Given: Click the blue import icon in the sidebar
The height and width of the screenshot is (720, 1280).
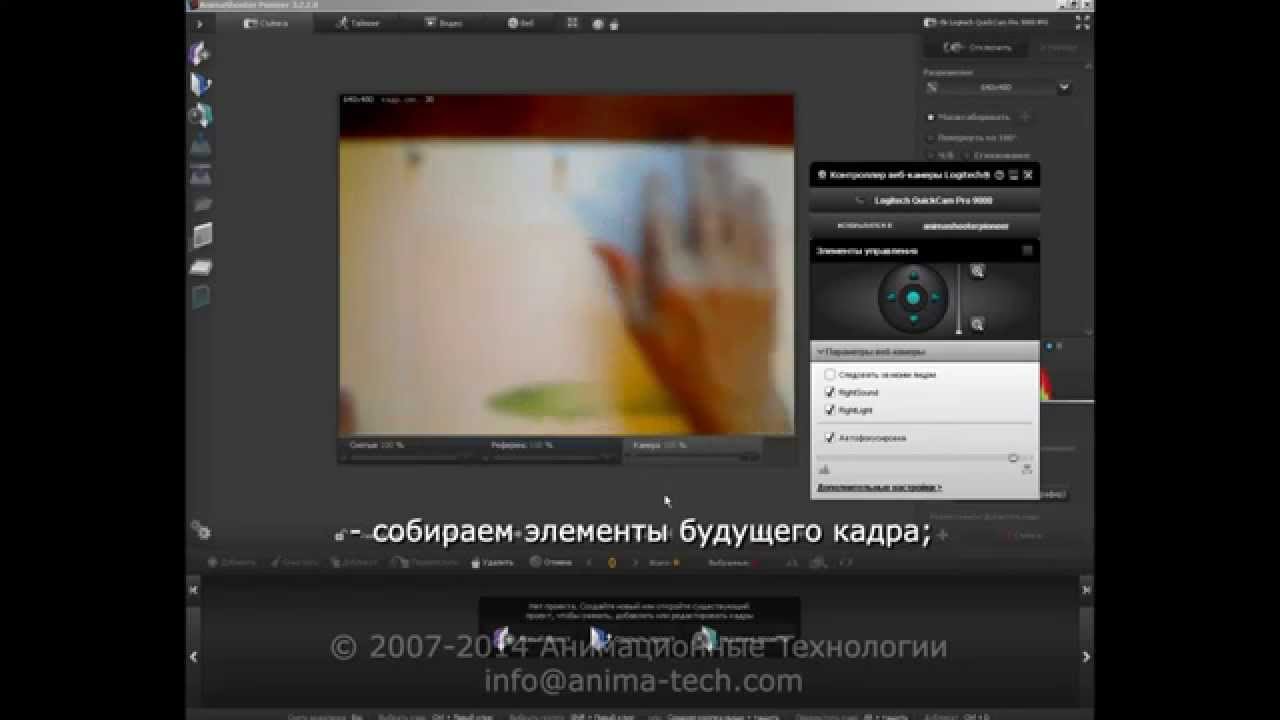Looking at the screenshot, I should (x=201, y=143).
